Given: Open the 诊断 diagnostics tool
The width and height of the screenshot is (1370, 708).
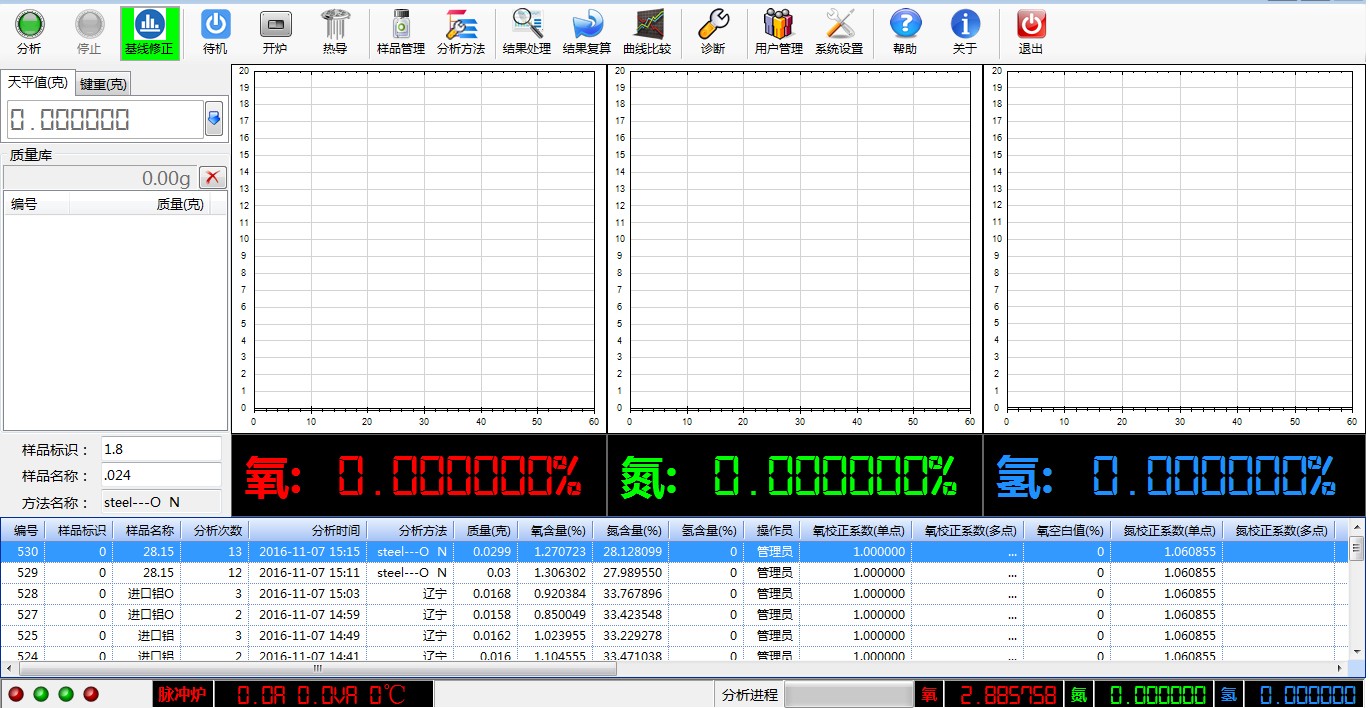Looking at the screenshot, I should tap(712, 32).
